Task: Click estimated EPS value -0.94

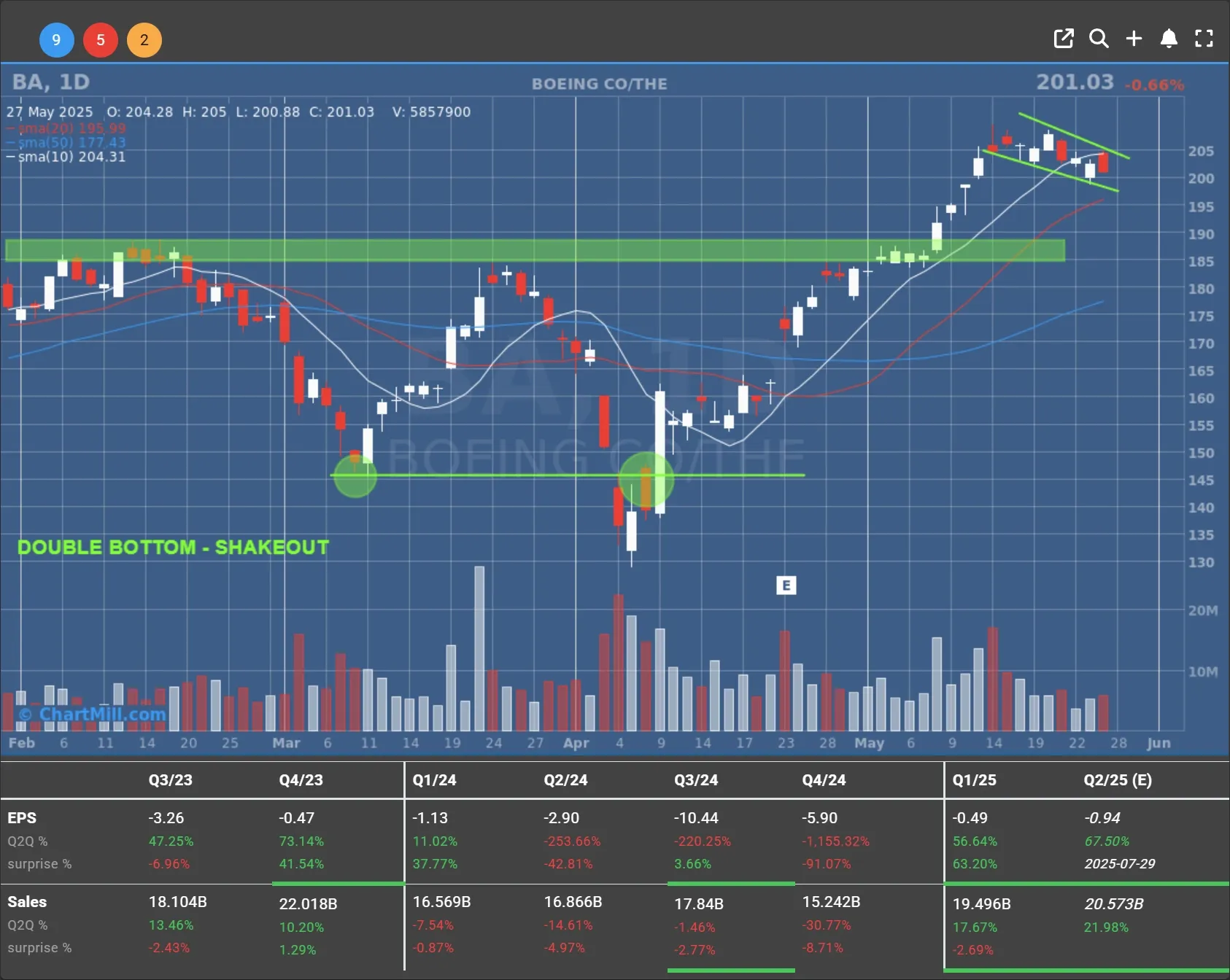Action: [x=1102, y=818]
